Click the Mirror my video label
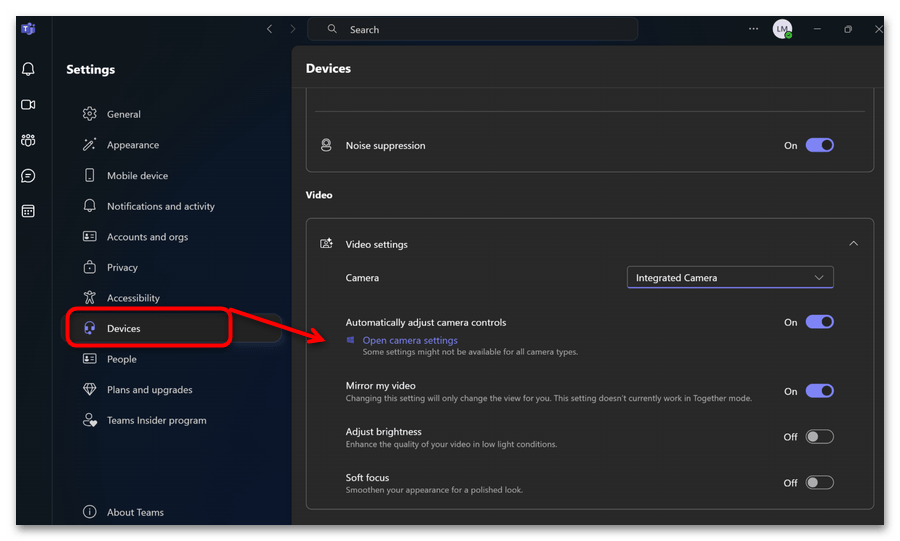 [x=381, y=386]
